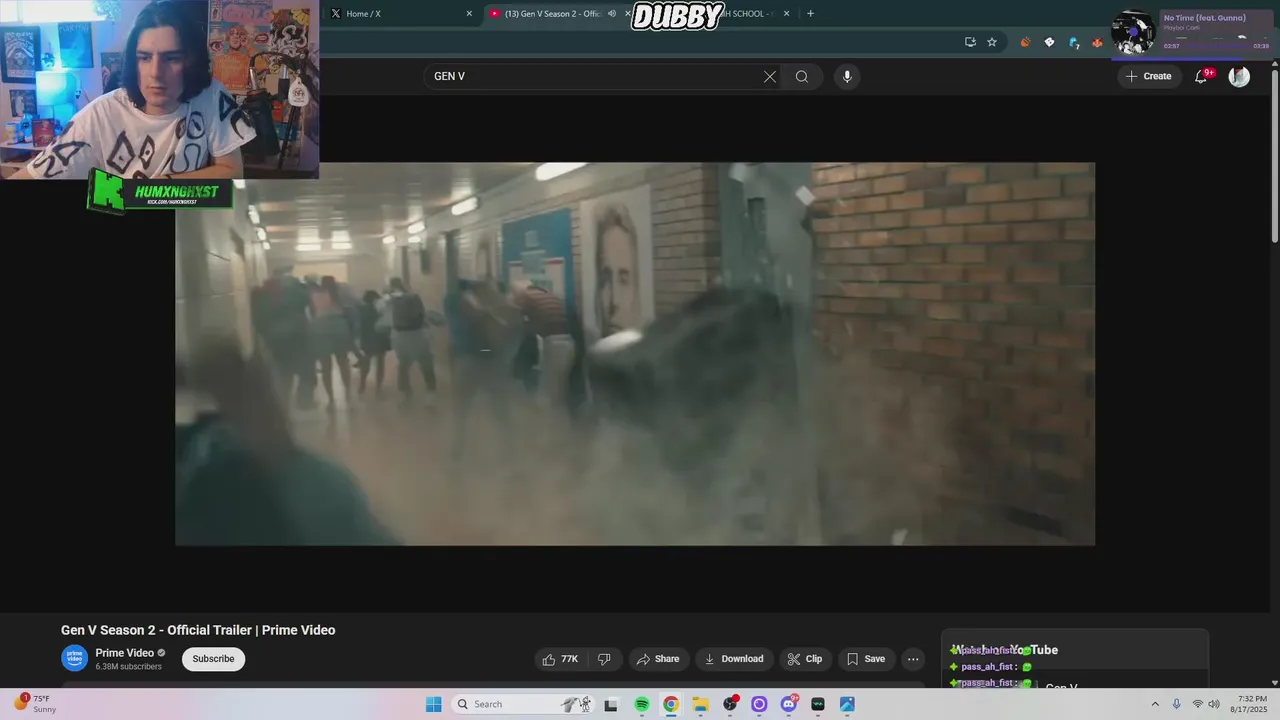The height and width of the screenshot is (720, 1280).
Task: Click the tray microphone icon
Action: 1177,704
